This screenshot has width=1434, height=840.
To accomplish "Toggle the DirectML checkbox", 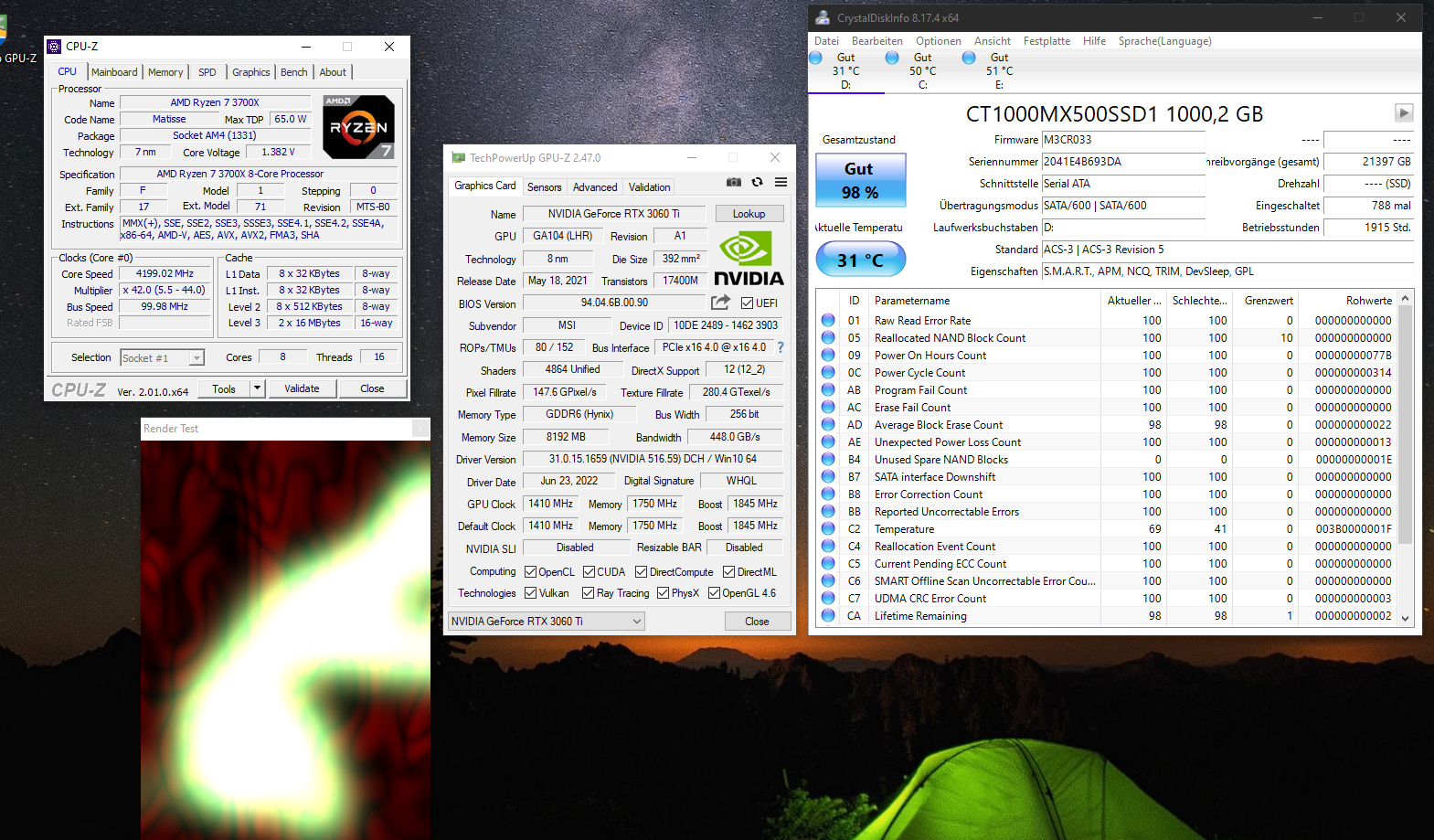I will pyautogui.click(x=728, y=572).
